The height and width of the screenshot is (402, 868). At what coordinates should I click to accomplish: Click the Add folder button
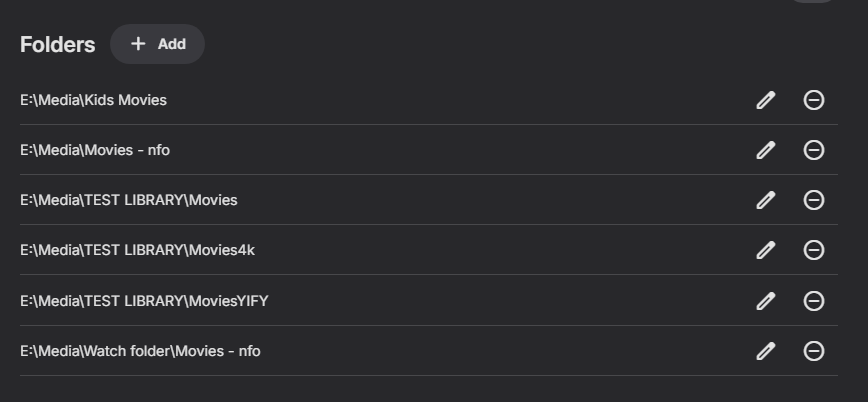157,44
